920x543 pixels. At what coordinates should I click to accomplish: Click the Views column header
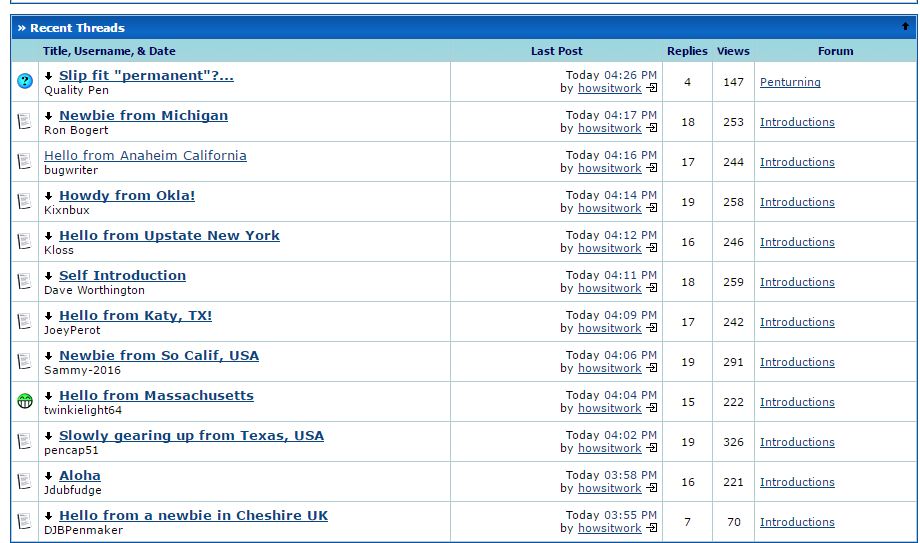(733, 51)
